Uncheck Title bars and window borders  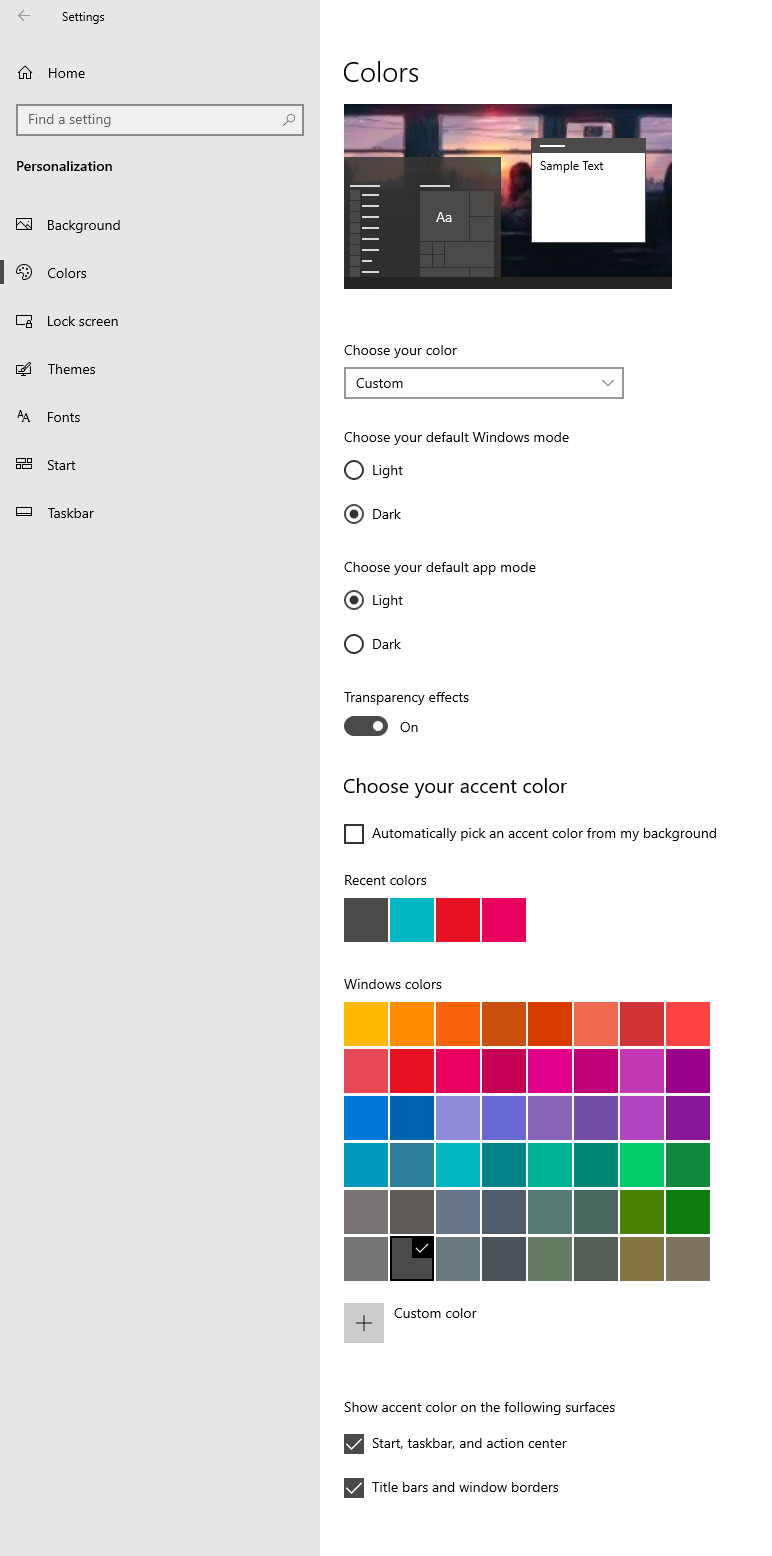(354, 1488)
